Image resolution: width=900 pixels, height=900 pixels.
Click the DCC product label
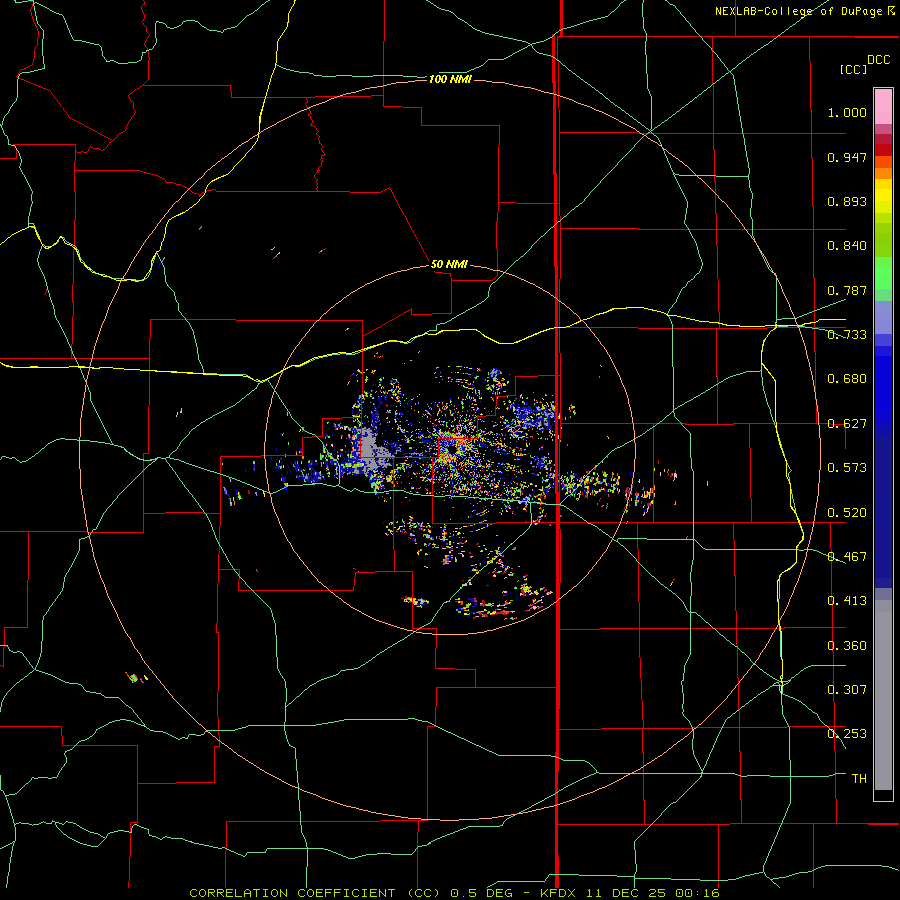[x=878, y=60]
